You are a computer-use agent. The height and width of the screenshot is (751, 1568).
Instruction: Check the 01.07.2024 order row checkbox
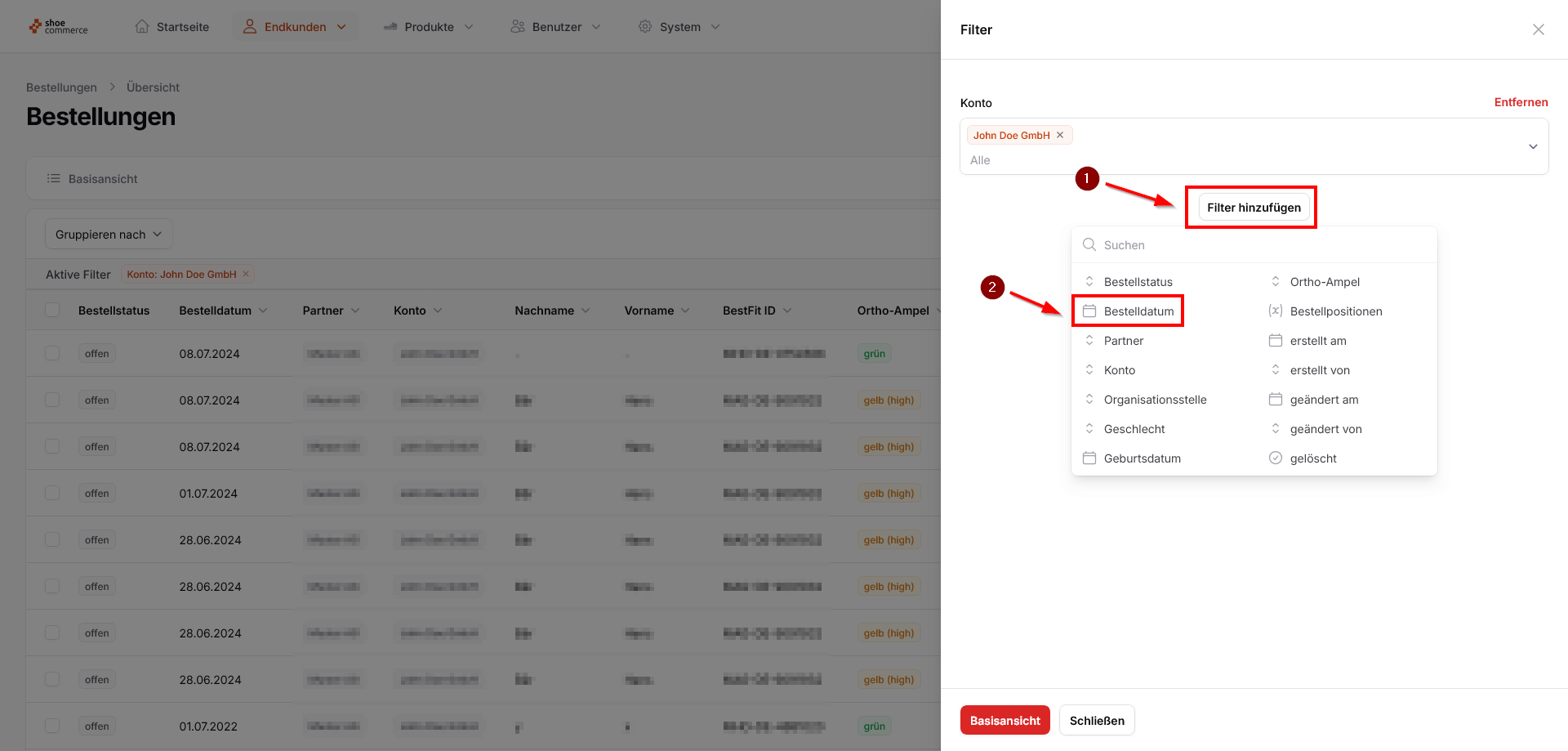click(52, 493)
